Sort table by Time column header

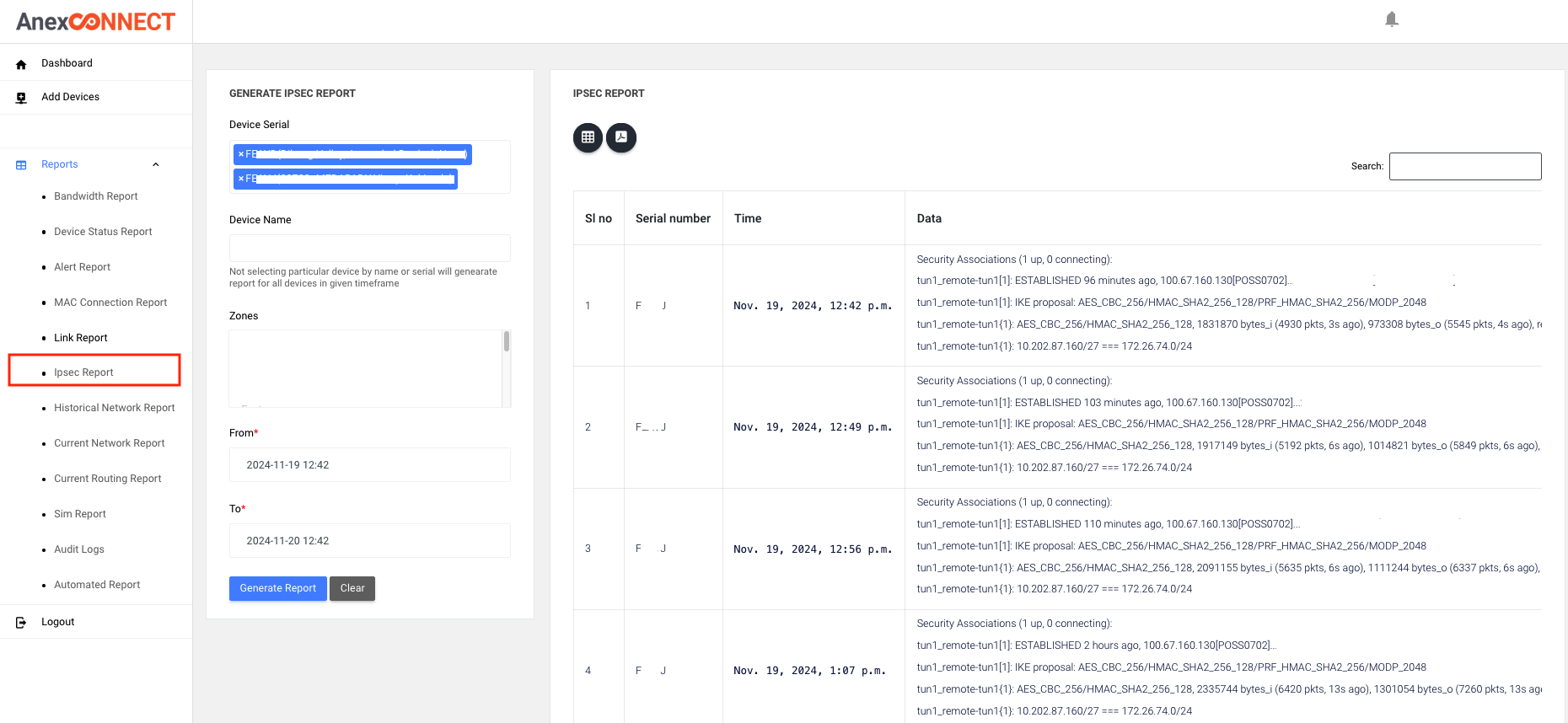click(x=748, y=218)
